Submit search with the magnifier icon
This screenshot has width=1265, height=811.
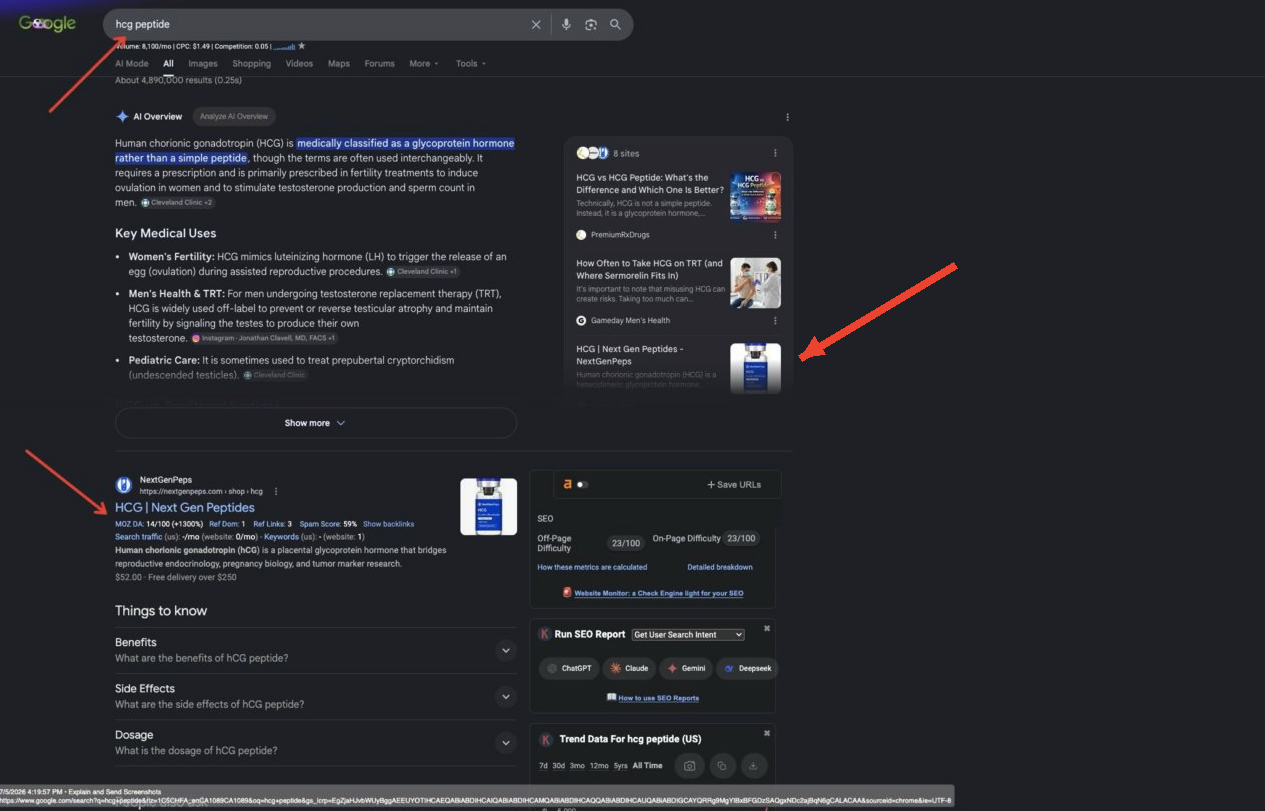click(x=616, y=25)
